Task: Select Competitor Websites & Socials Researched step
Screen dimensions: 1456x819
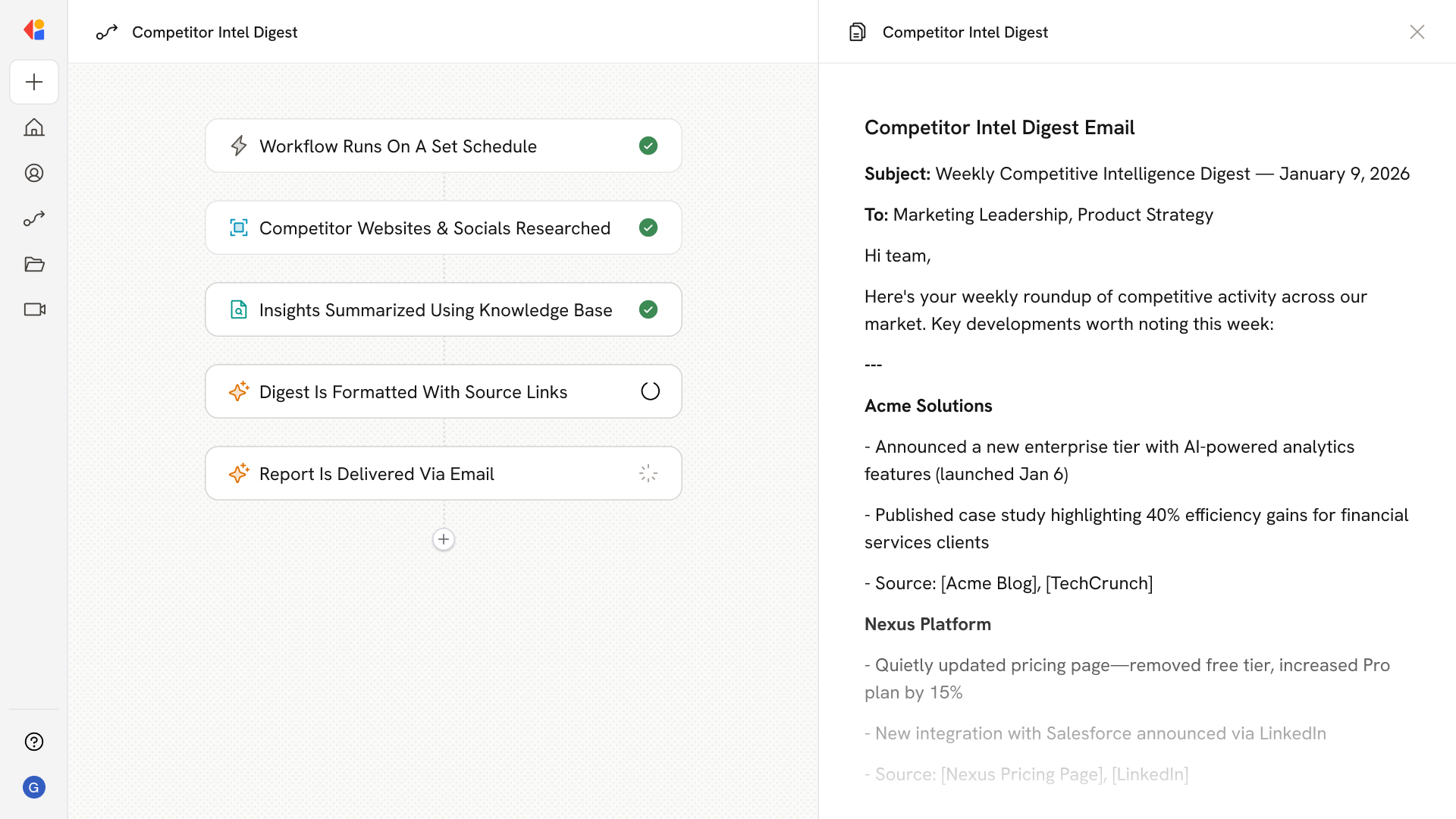Action: tap(434, 228)
